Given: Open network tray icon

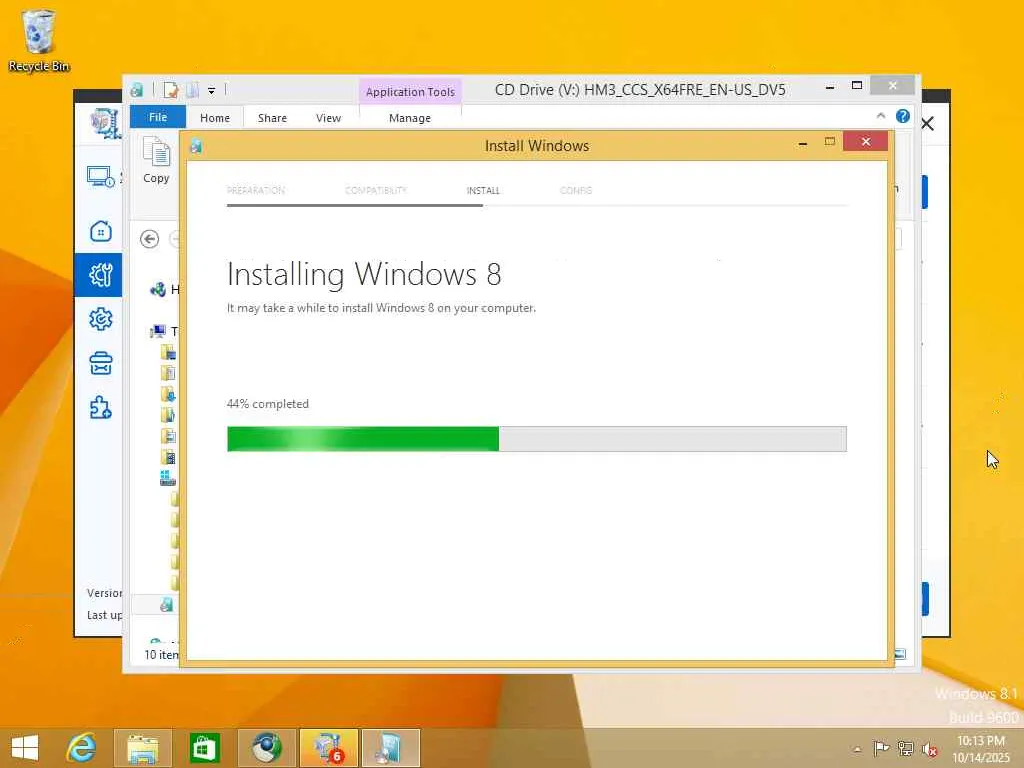Looking at the screenshot, I should click(905, 748).
